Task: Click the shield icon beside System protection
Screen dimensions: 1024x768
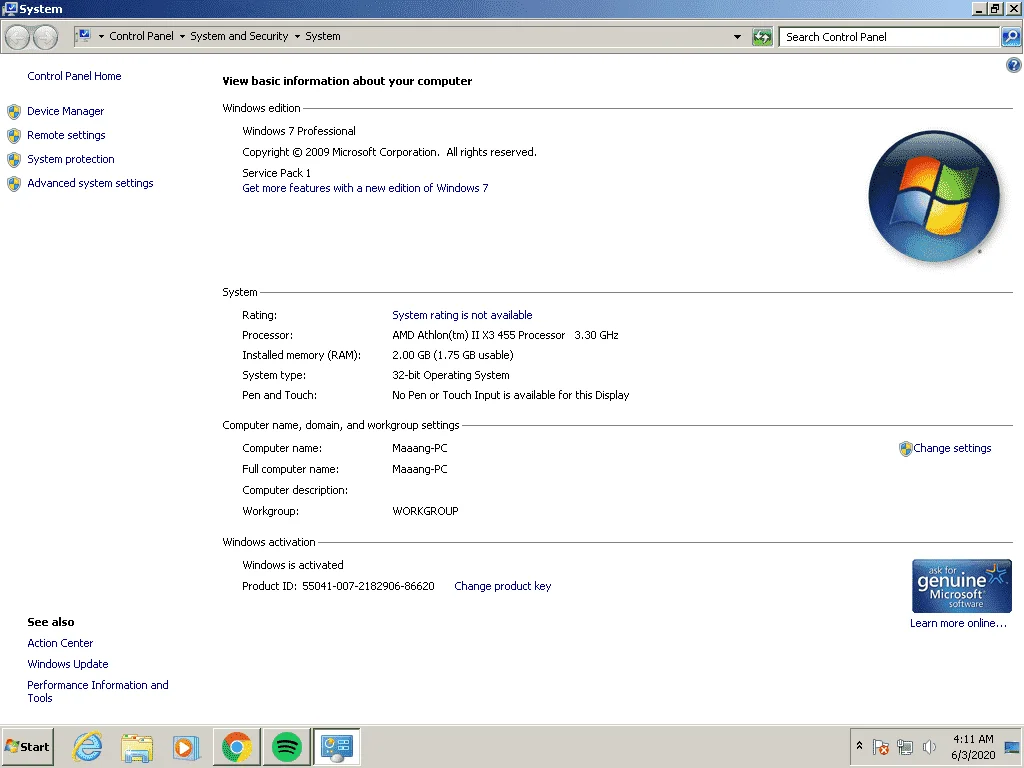Action: 14,160
